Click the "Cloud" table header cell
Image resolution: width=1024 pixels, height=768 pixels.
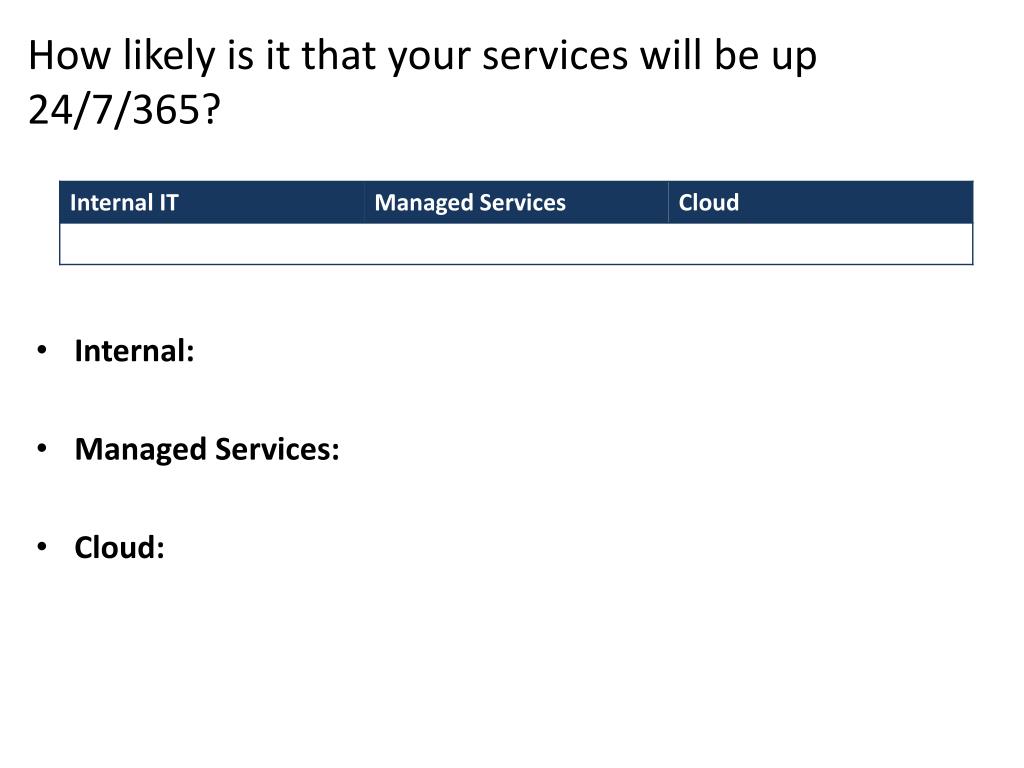pos(820,202)
